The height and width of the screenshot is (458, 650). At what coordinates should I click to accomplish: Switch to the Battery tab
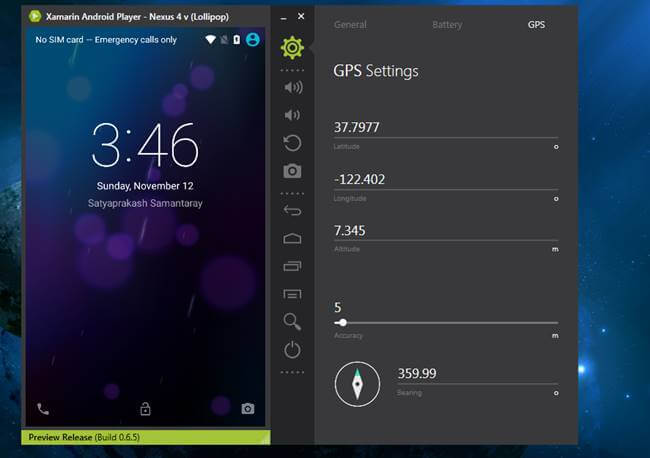(447, 25)
